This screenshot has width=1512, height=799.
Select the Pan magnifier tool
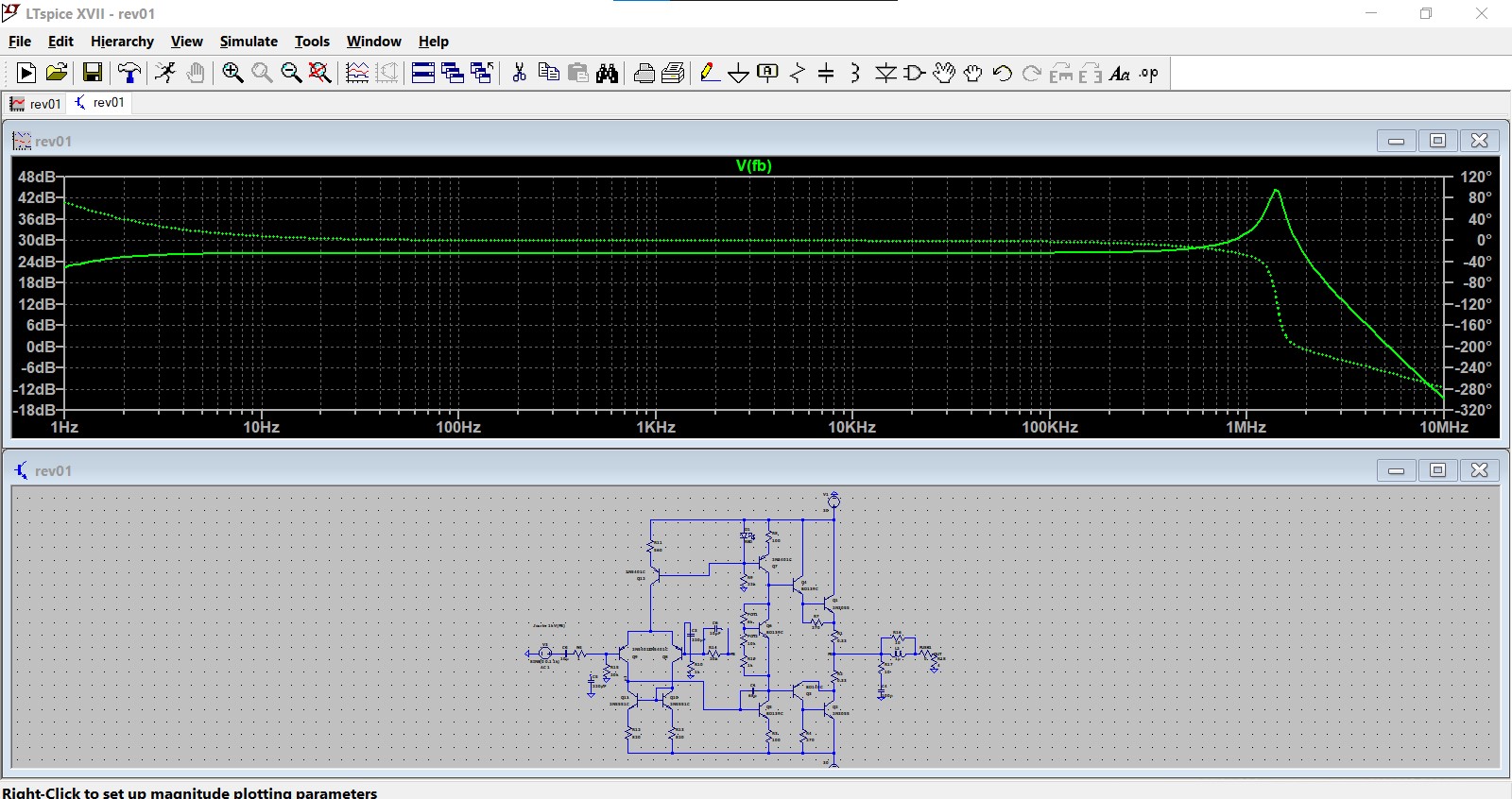pos(262,73)
